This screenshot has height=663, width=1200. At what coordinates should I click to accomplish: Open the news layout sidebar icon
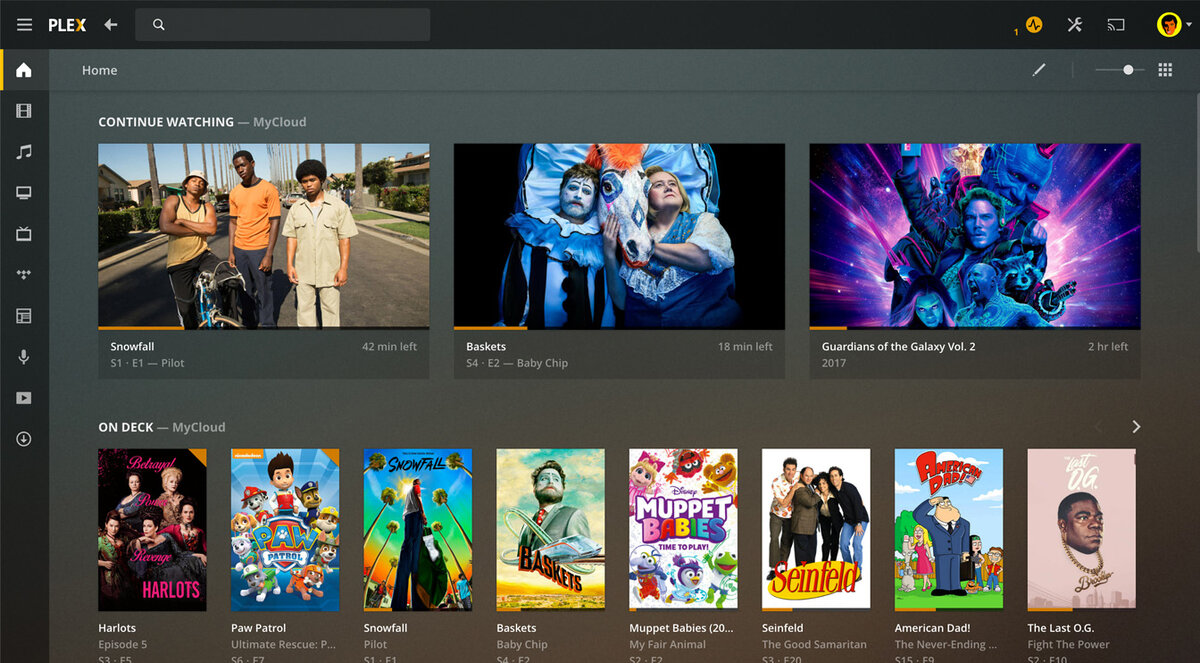[24, 316]
